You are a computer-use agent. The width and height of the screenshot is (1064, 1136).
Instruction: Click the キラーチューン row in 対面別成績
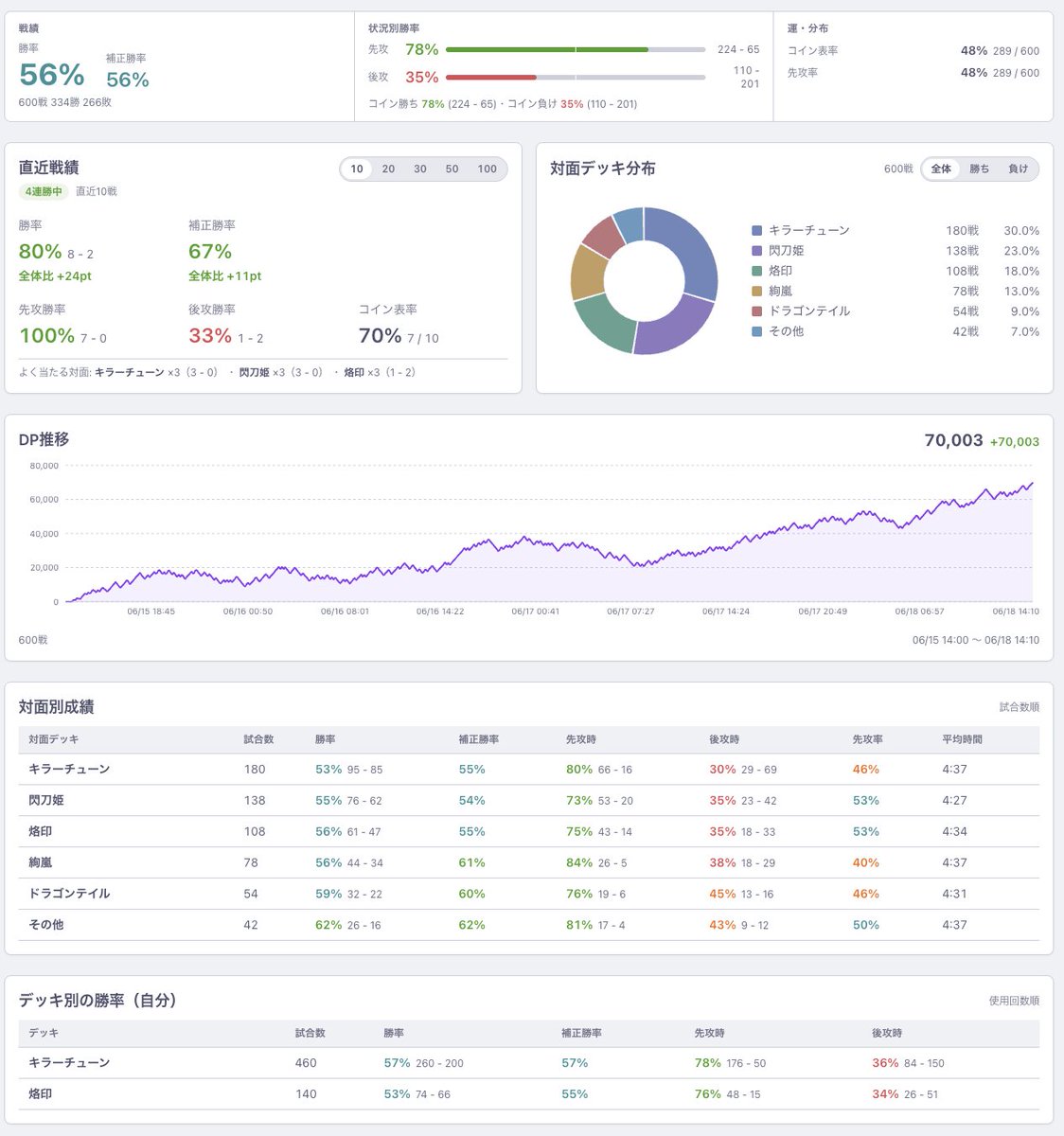click(528, 769)
